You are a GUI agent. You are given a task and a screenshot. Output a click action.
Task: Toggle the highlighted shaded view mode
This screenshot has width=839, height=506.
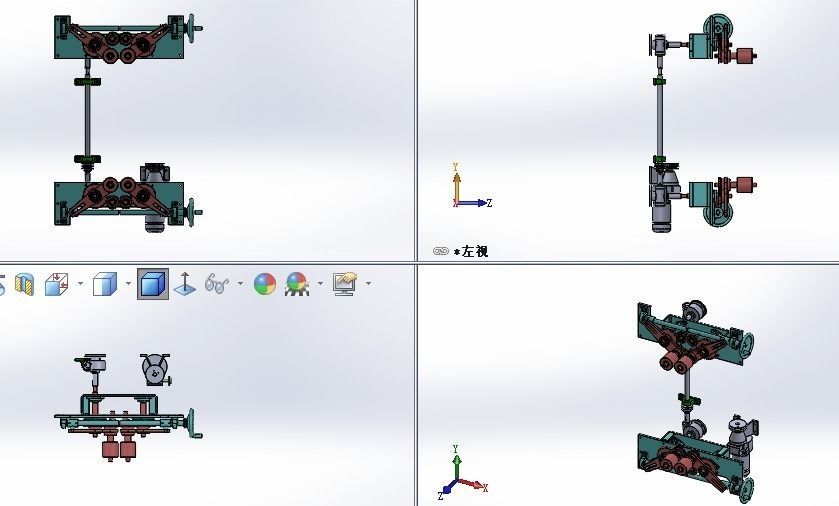coord(153,284)
